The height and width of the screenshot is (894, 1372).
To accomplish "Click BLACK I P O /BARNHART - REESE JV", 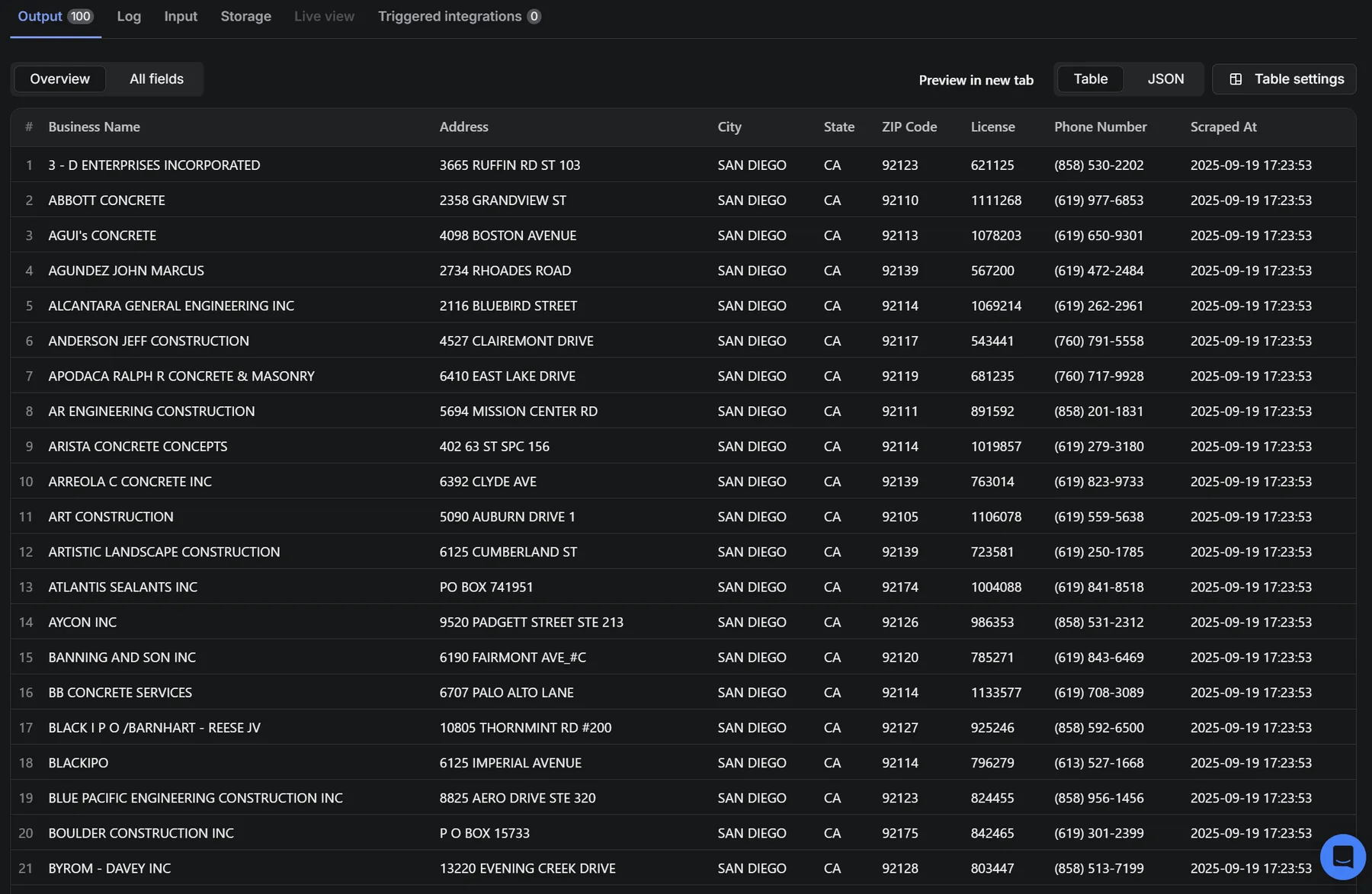I will (x=154, y=727).
